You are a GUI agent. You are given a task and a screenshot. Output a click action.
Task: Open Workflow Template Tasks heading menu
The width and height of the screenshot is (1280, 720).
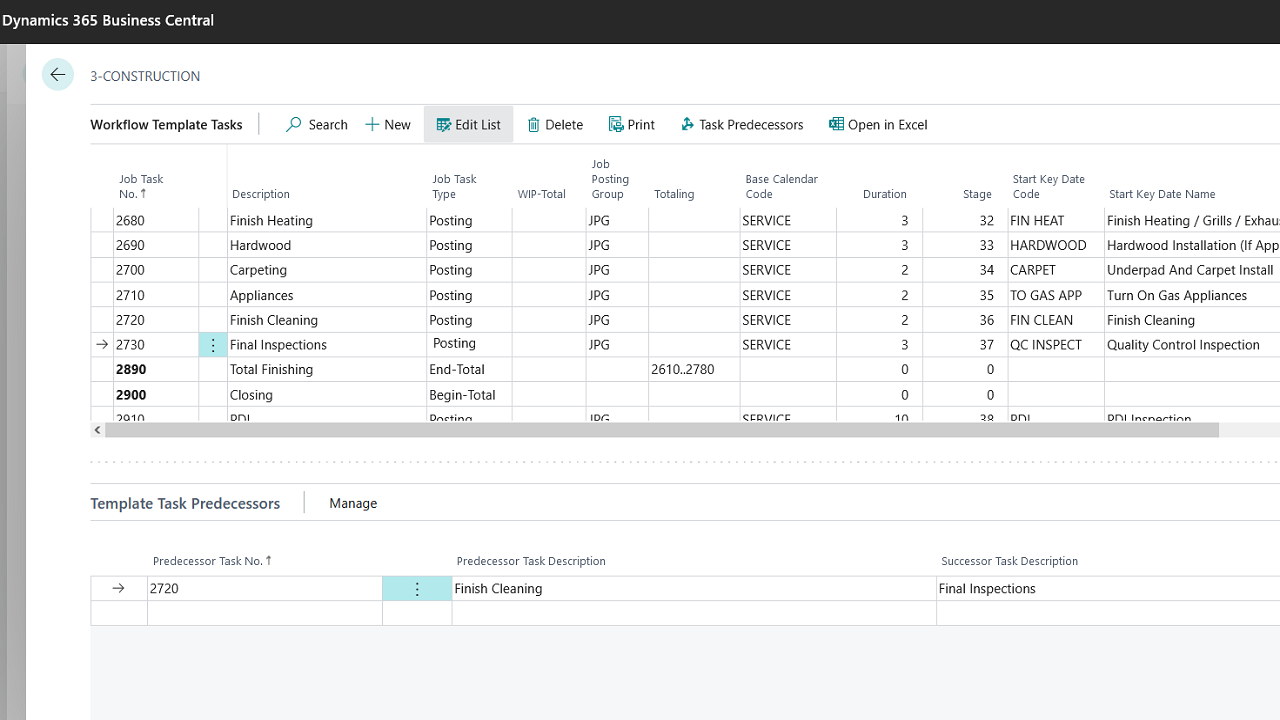pos(166,125)
